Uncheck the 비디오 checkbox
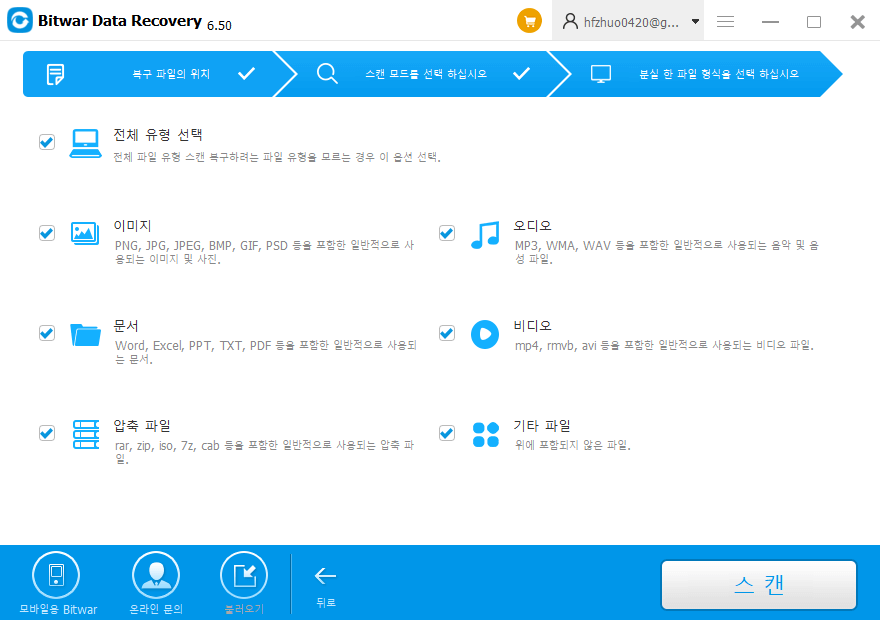The image size is (880, 620). click(447, 333)
